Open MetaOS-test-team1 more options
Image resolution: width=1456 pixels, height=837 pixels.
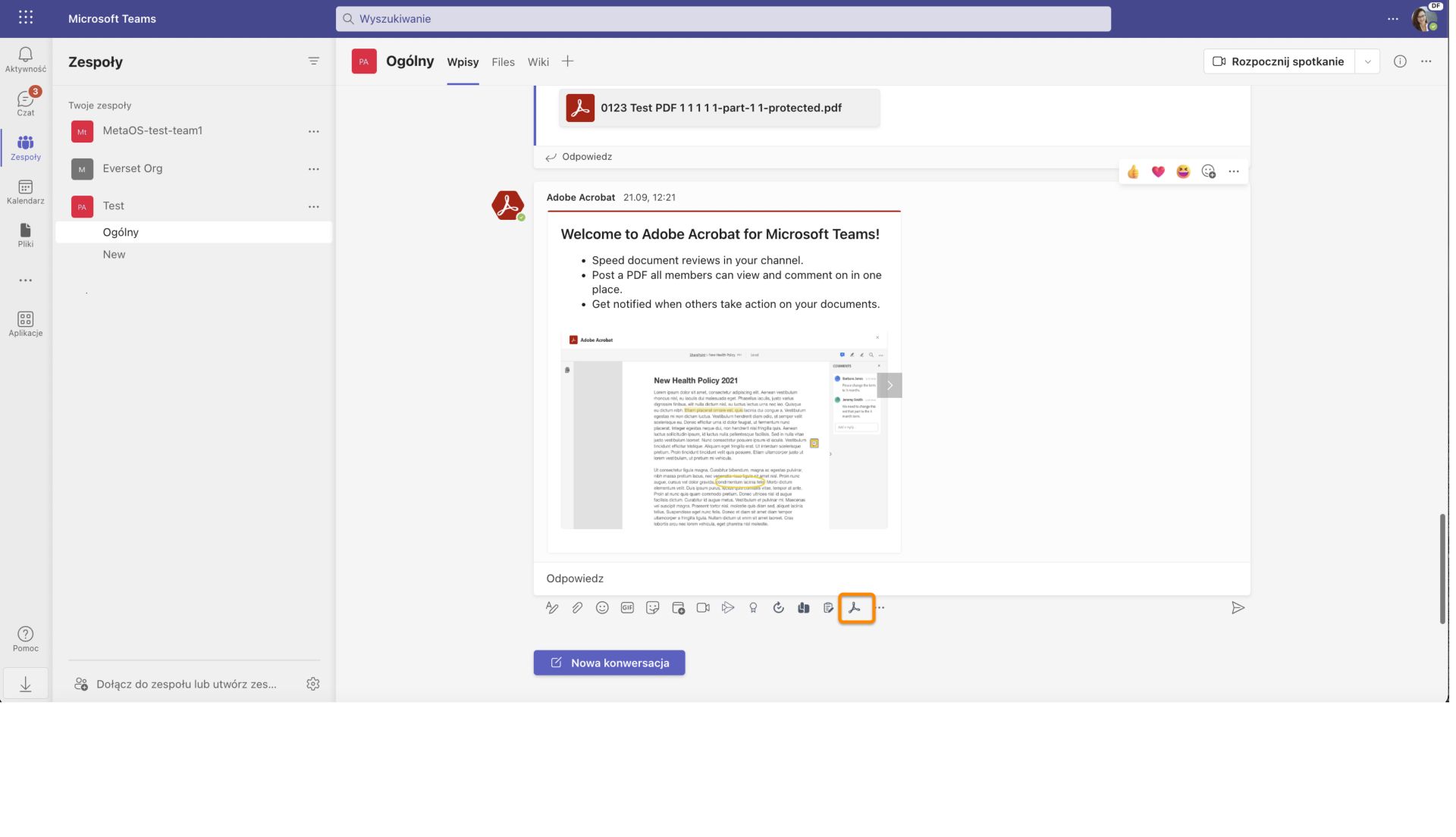point(313,131)
